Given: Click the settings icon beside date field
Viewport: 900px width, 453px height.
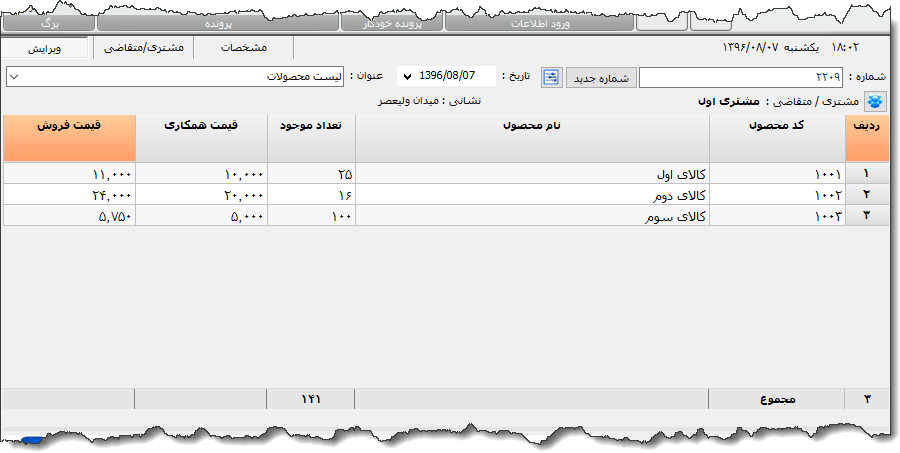Looking at the screenshot, I should click(551, 78).
